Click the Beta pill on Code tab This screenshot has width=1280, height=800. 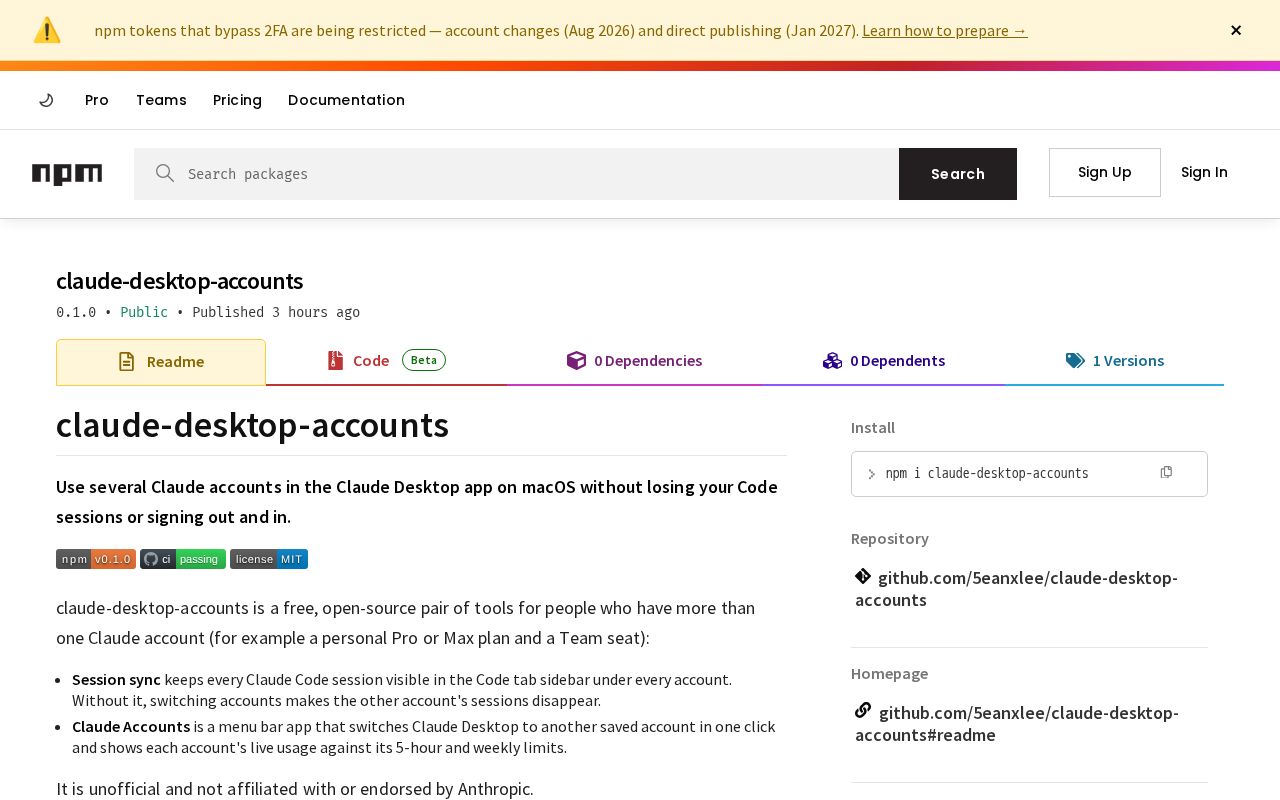point(424,360)
